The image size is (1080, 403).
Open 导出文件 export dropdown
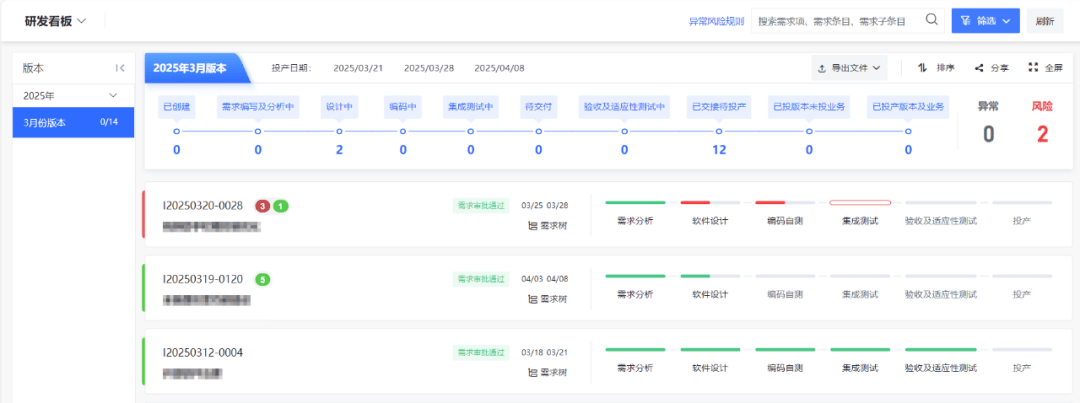[x=849, y=68]
